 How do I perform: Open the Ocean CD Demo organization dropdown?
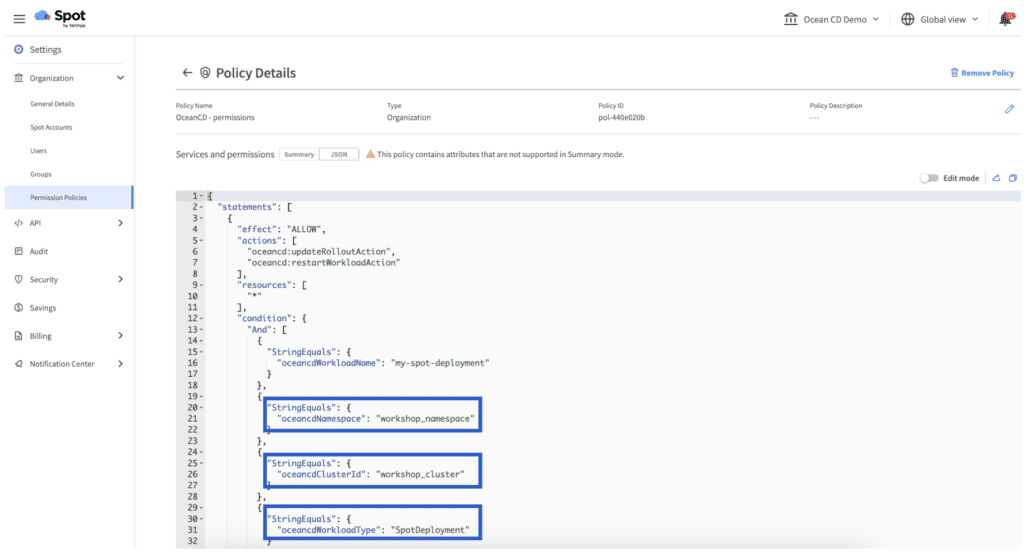pos(832,19)
